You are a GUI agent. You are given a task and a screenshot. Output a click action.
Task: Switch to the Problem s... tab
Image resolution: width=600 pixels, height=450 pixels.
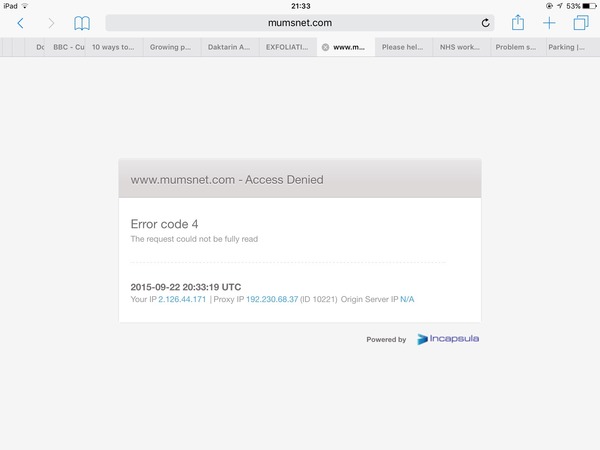518,47
